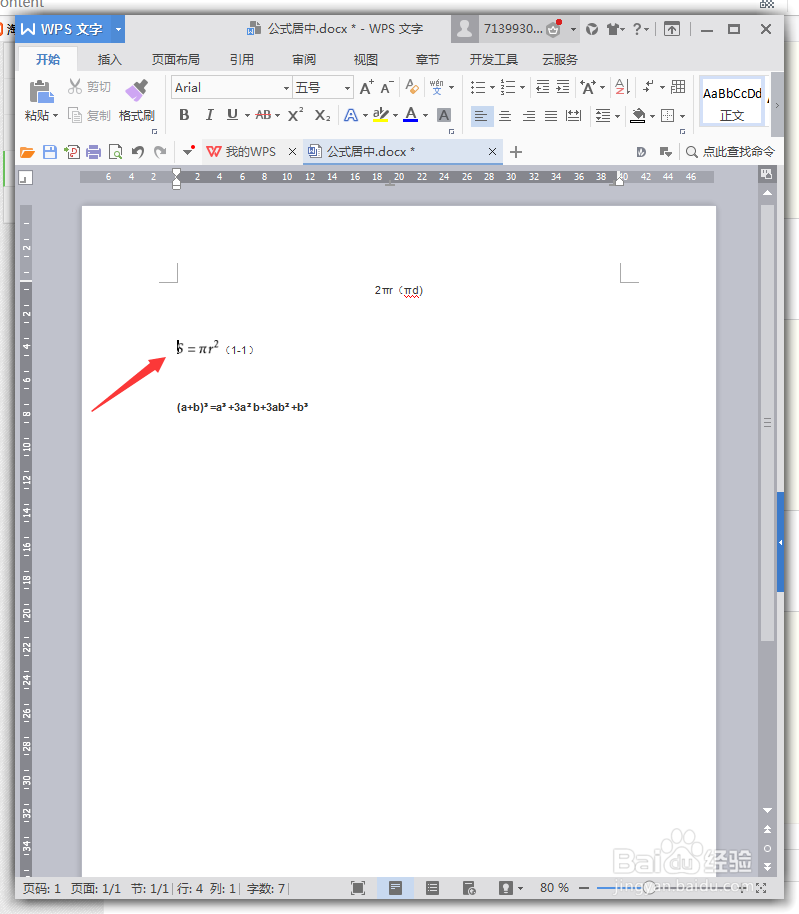Align text left
The height and width of the screenshot is (914, 799).
pos(481,116)
